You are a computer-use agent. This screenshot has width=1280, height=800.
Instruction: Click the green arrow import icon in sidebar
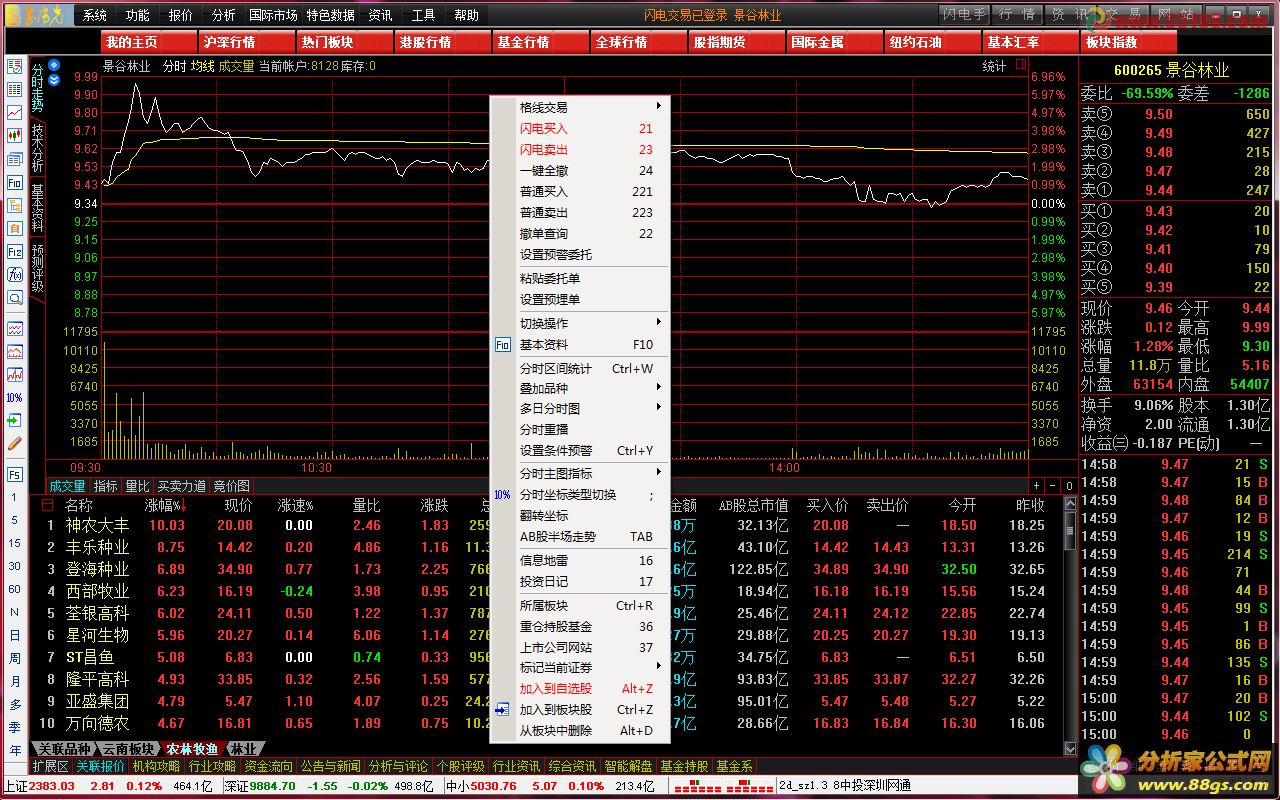[x=15, y=420]
